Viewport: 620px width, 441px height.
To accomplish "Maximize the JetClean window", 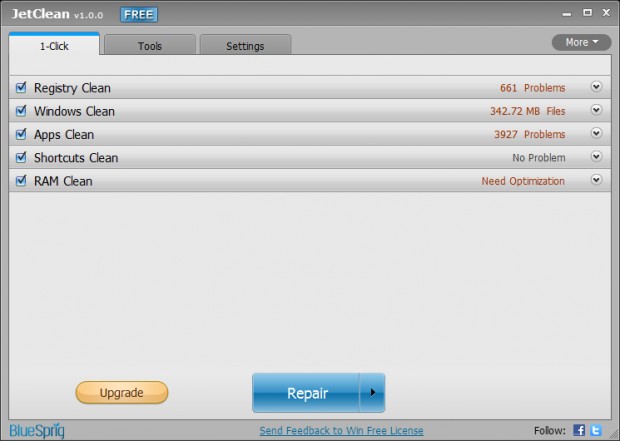I will pyautogui.click(x=587, y=13).
